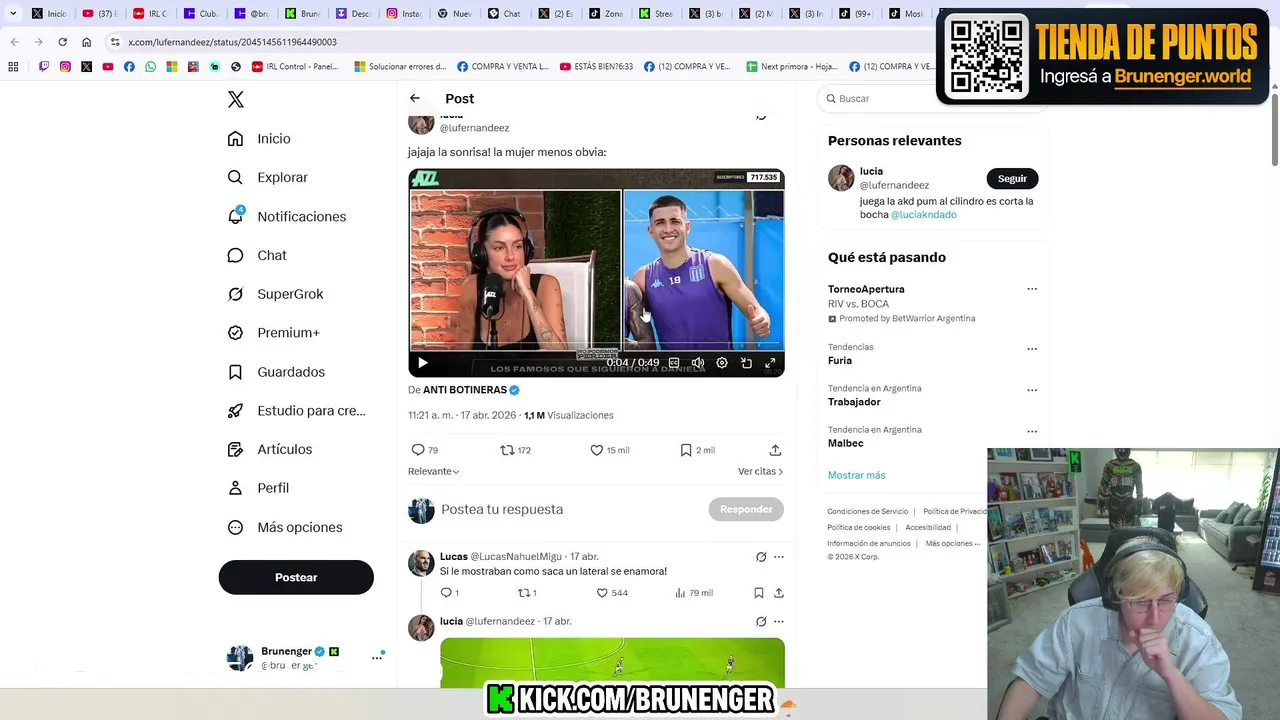The height and width of the screenshot is (720, 1280).
Task: Share Lucas's comment
Action: click(x=779, y=593)
